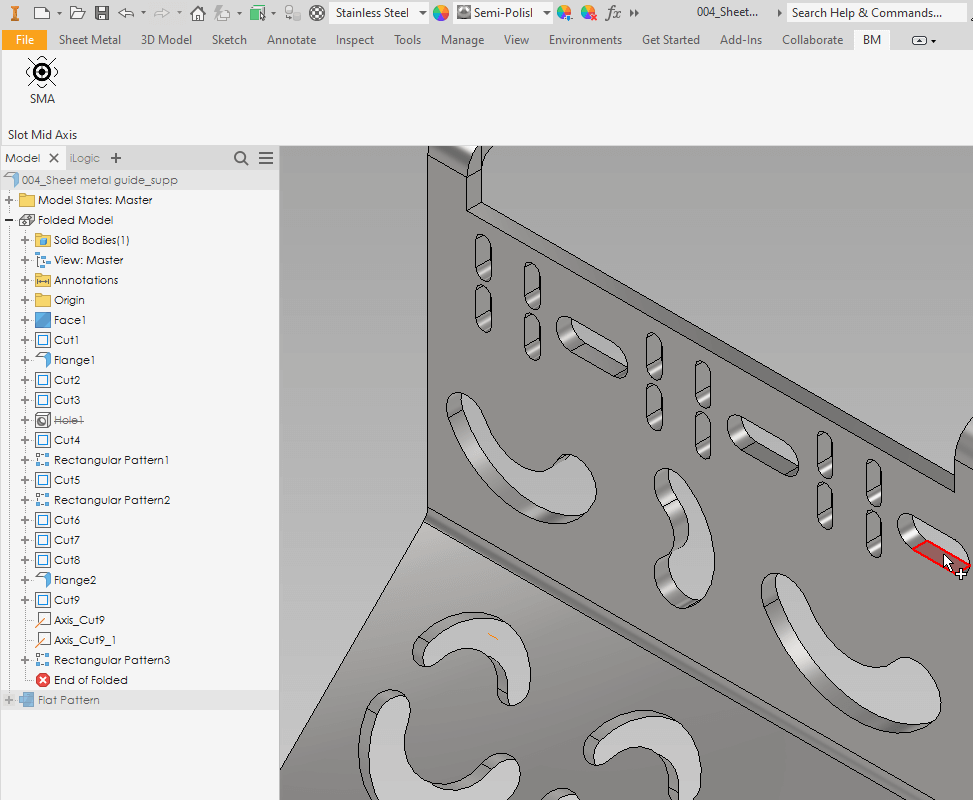Switch to the Sheet Metal ribbon tab

(x=90, y=40)
